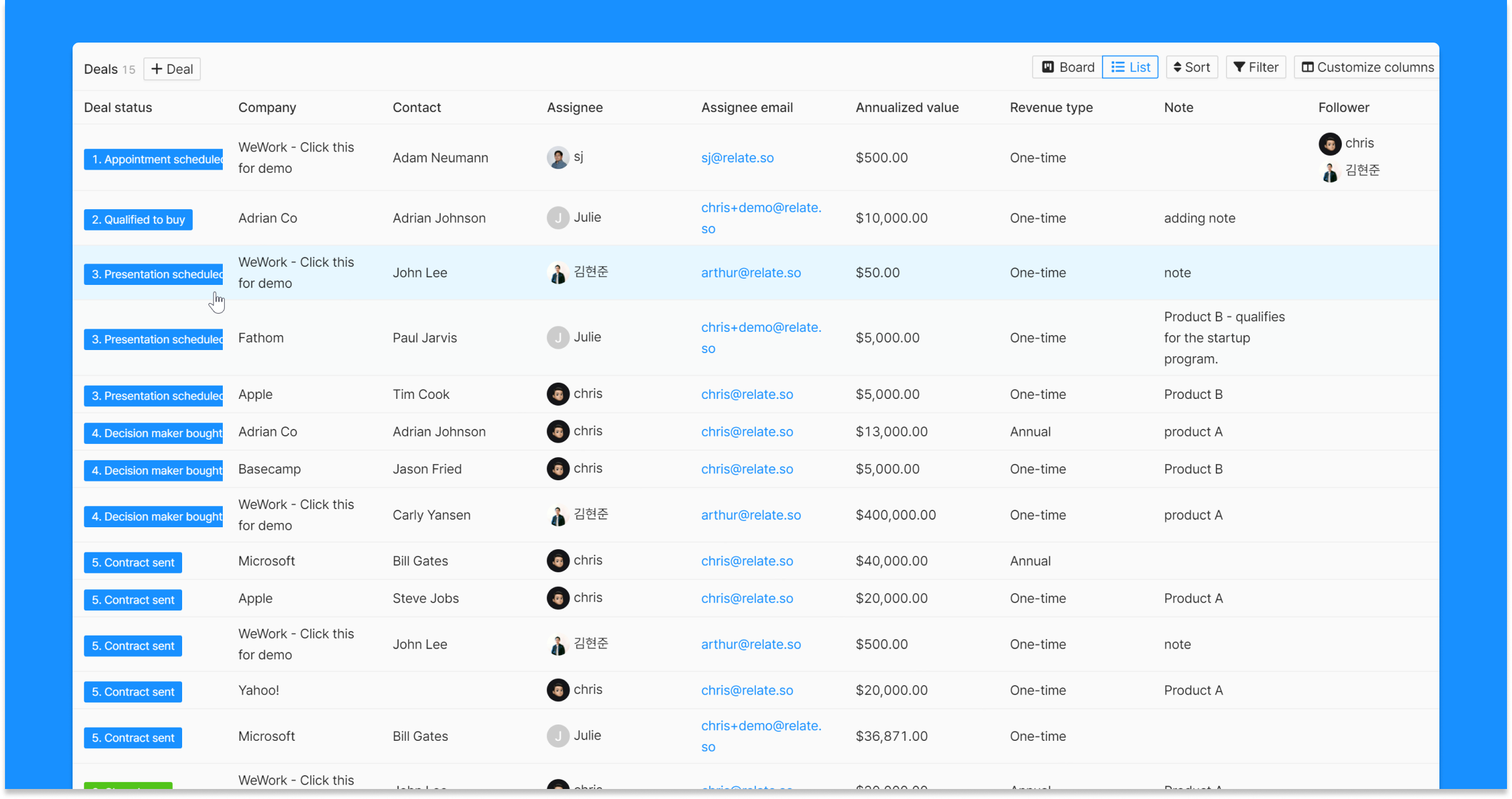Open arthur@relate.so link in Carly Yansen row
1512x799 pixels.
click(x=751, y=515)
